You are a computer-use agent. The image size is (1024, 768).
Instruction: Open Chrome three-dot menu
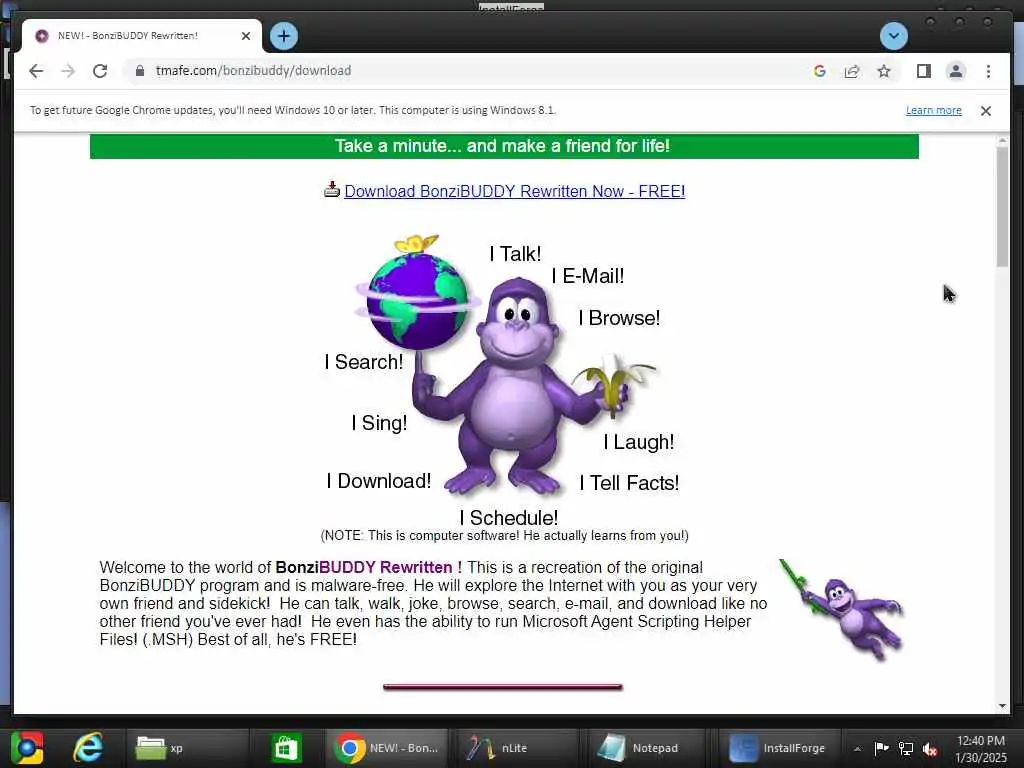coord(988,71)
